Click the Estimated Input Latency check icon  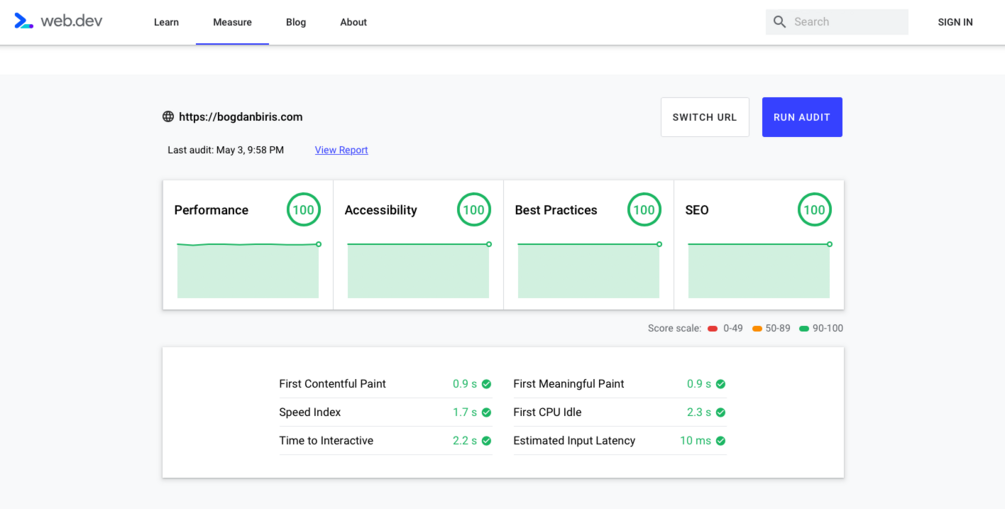tap(721, 441)
